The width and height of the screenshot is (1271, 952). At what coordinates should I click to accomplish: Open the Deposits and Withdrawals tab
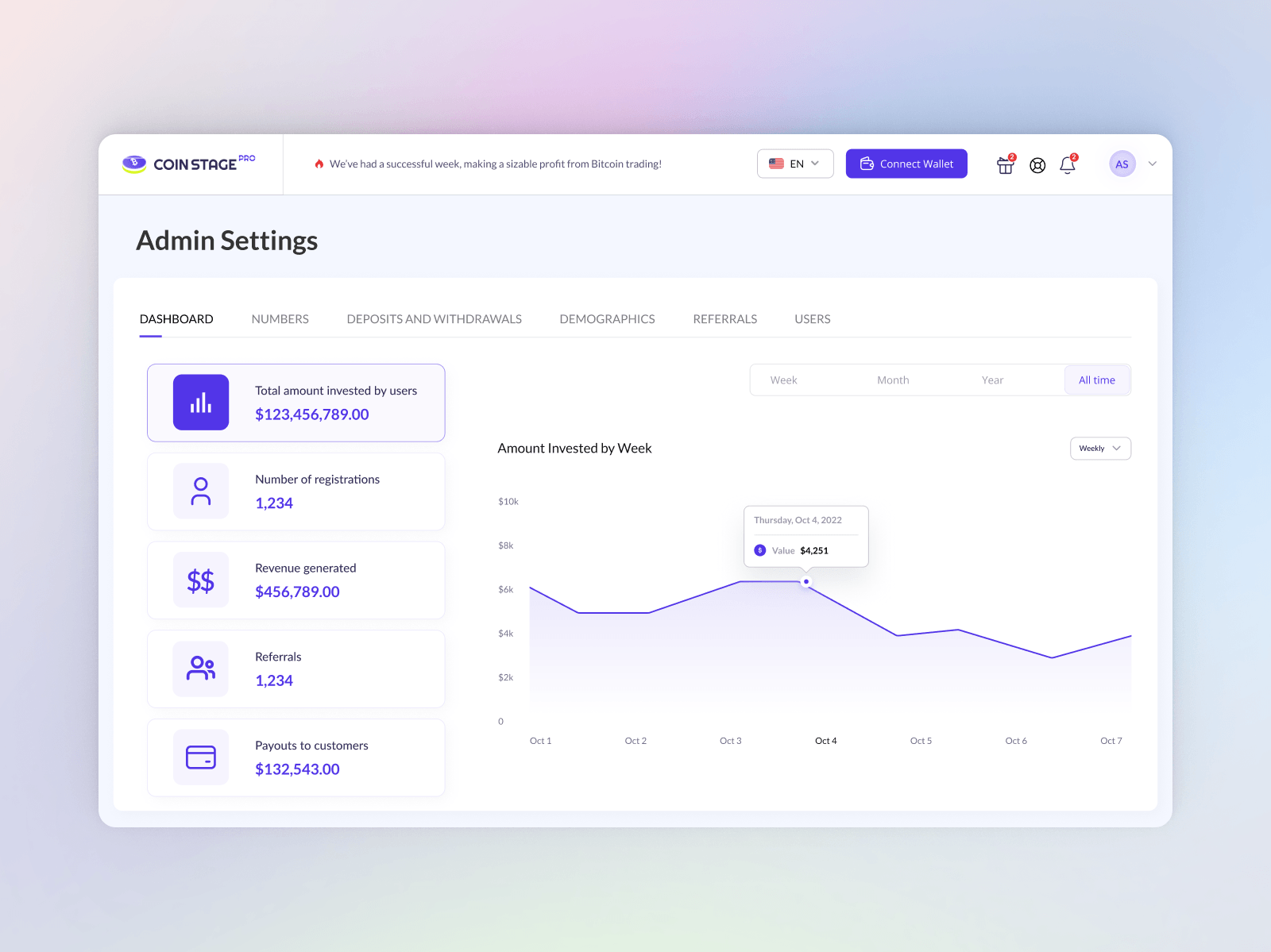(435, 319)
